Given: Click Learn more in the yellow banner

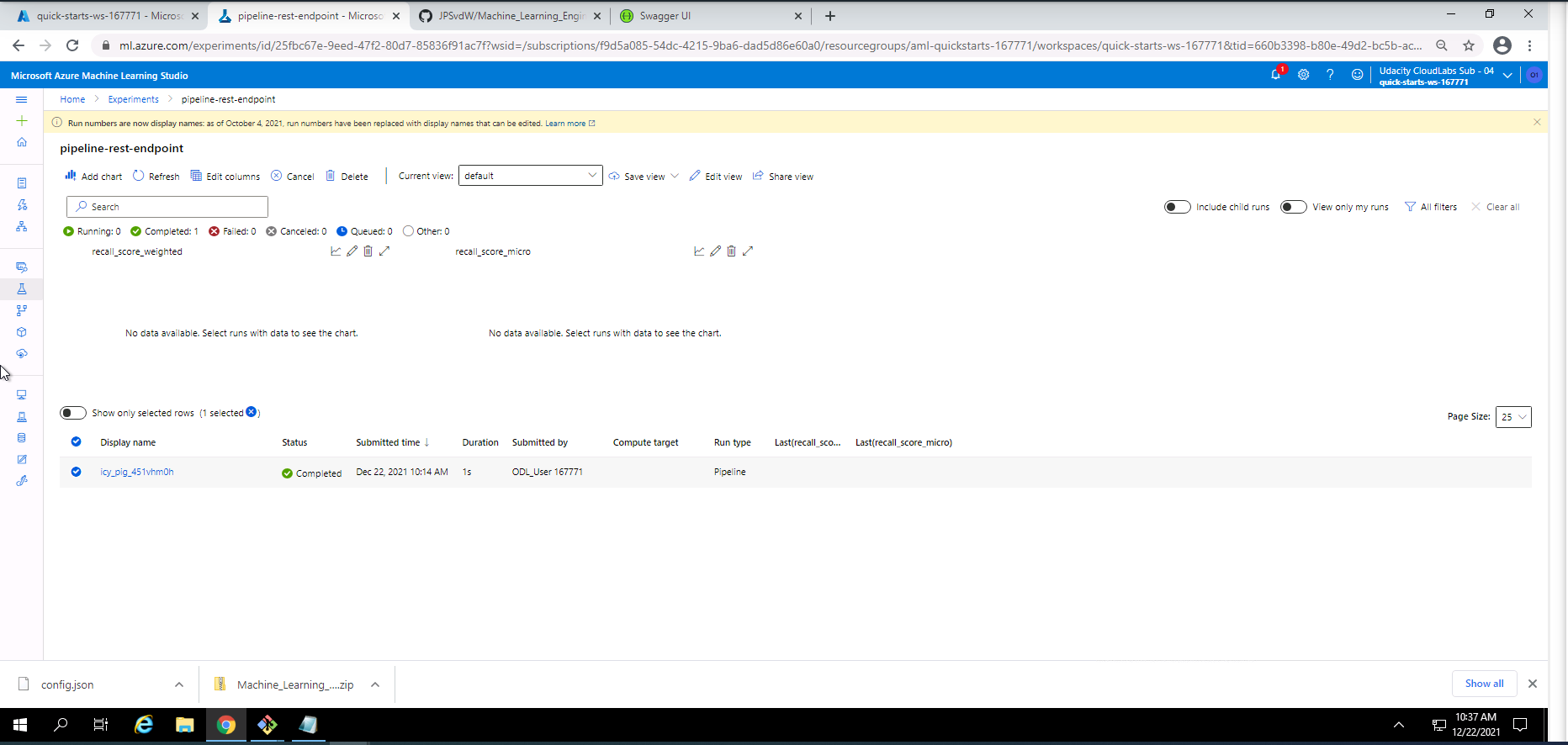Looking at the screenshot, I should tap(569, 124).
